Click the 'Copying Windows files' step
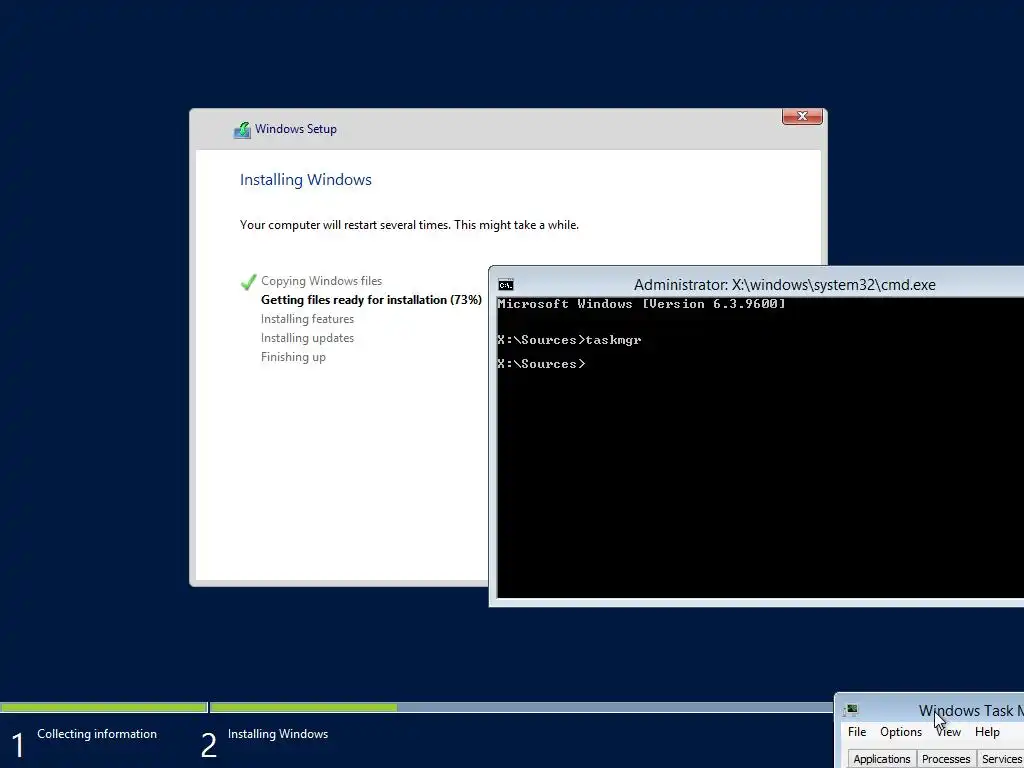Image resolution: width=1024 pixels, height=768 pixels. pos(321,281)
